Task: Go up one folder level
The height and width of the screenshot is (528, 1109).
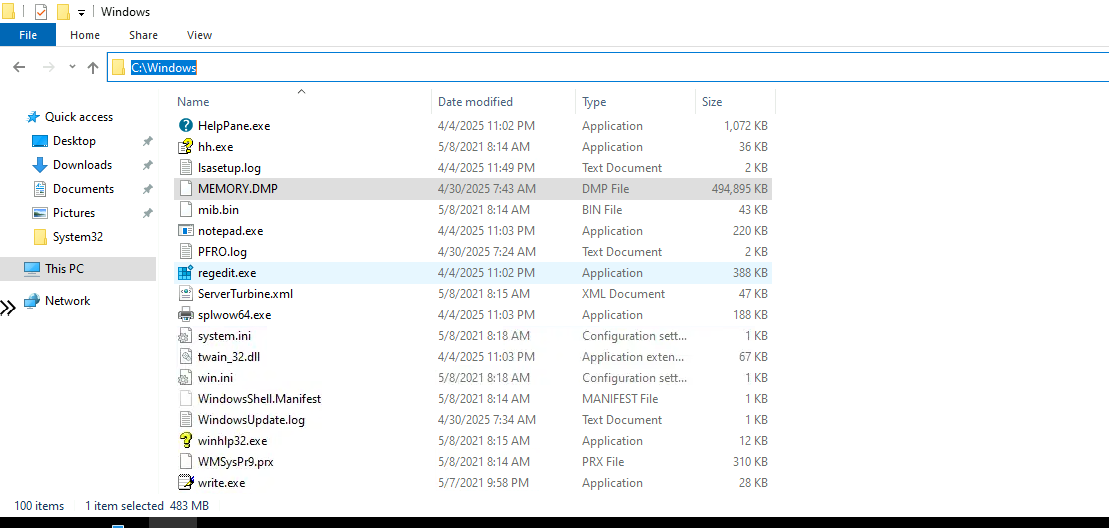Action: [93, 67]
